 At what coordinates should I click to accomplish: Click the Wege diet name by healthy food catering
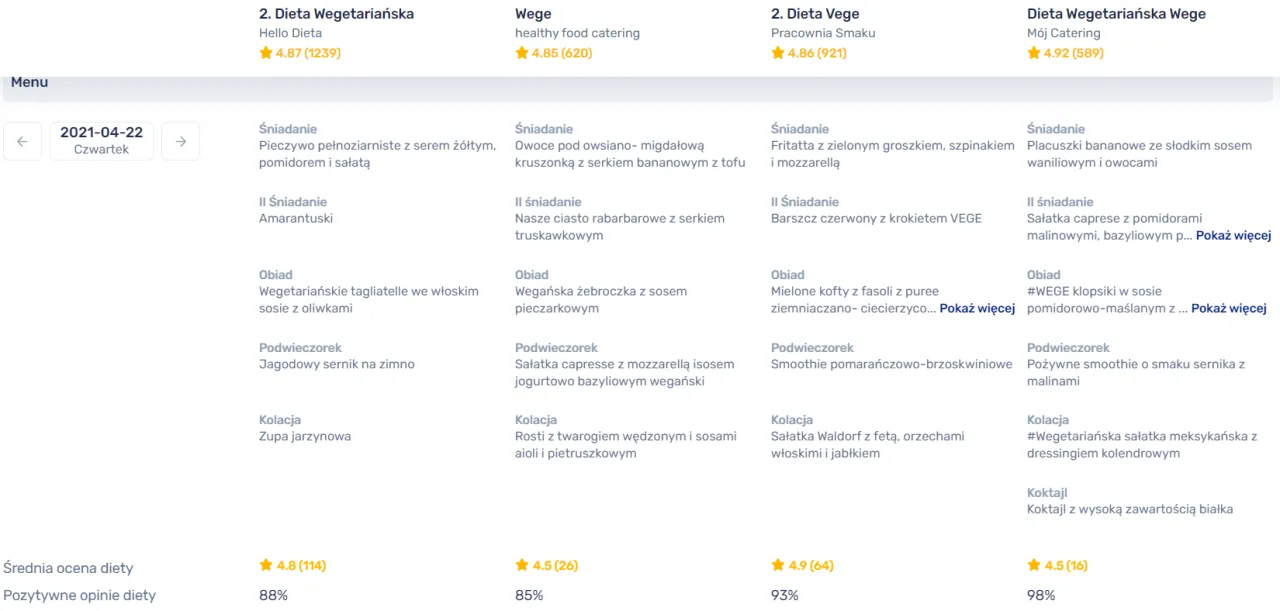[x=532, y=13]
